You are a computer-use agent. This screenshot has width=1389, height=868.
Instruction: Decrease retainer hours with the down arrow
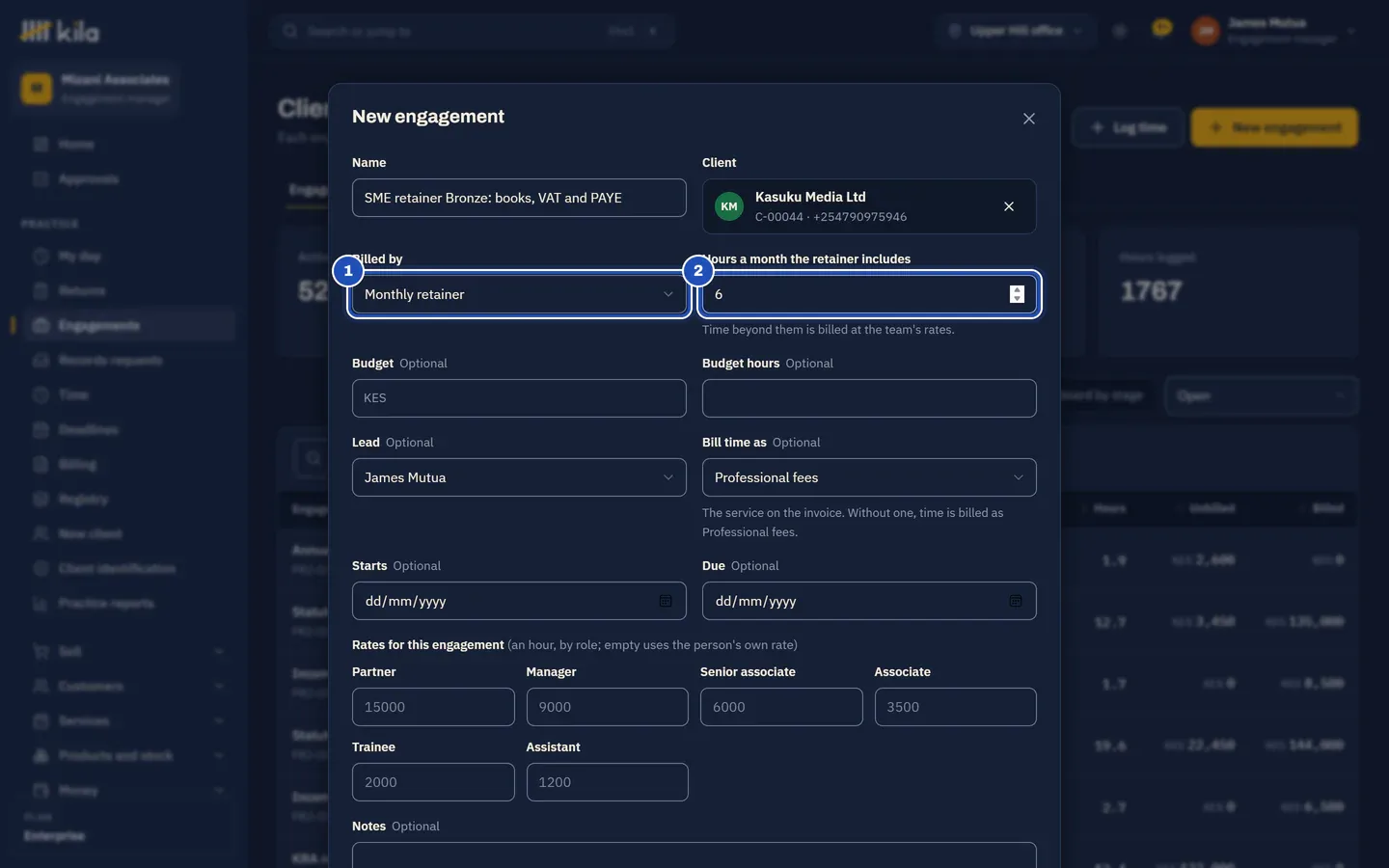(1017, 299)
